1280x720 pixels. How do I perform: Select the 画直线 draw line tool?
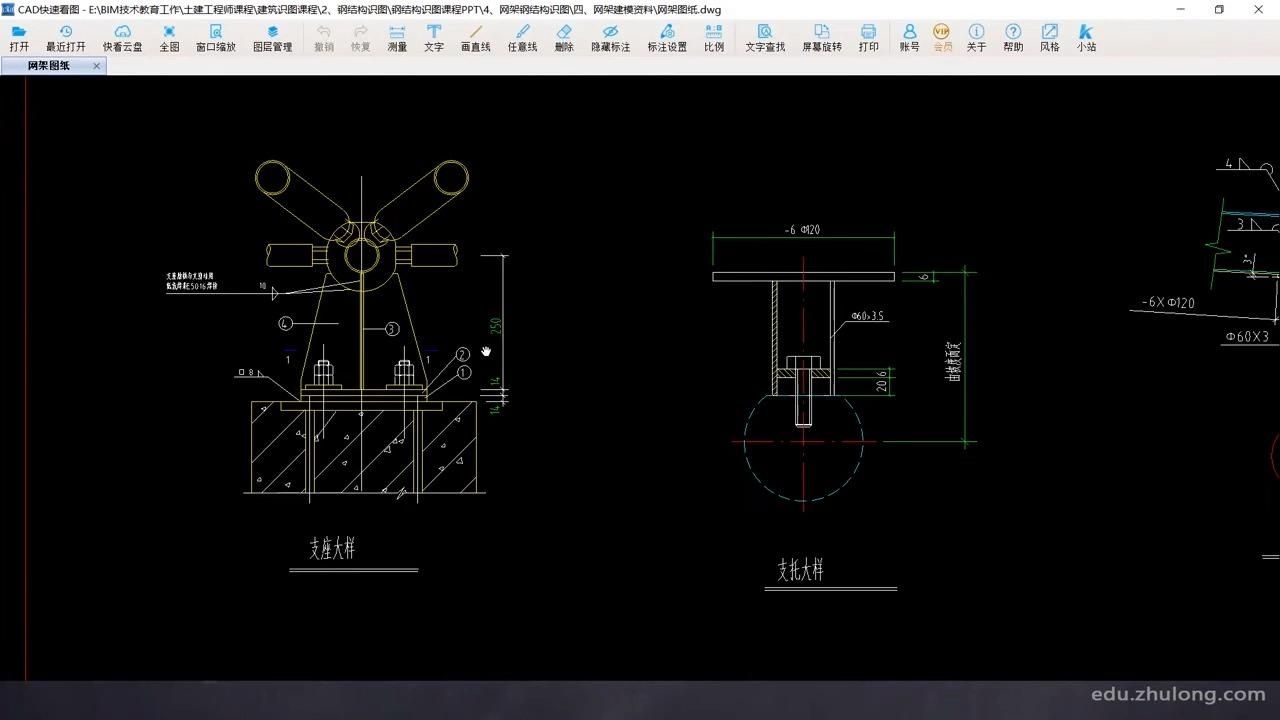(x=476, y=38)
